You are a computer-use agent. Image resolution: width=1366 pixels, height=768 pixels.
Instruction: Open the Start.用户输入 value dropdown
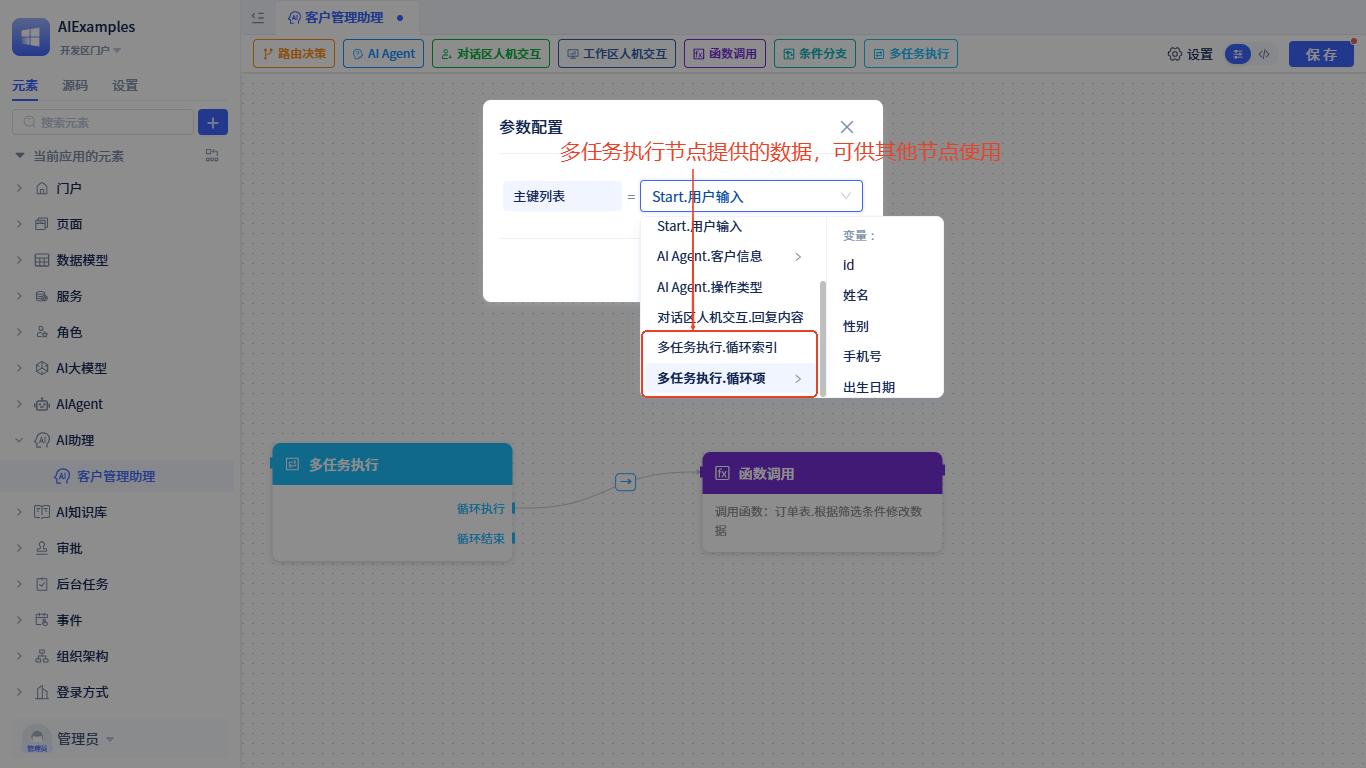pyautogui.click(x=751, y=196)
